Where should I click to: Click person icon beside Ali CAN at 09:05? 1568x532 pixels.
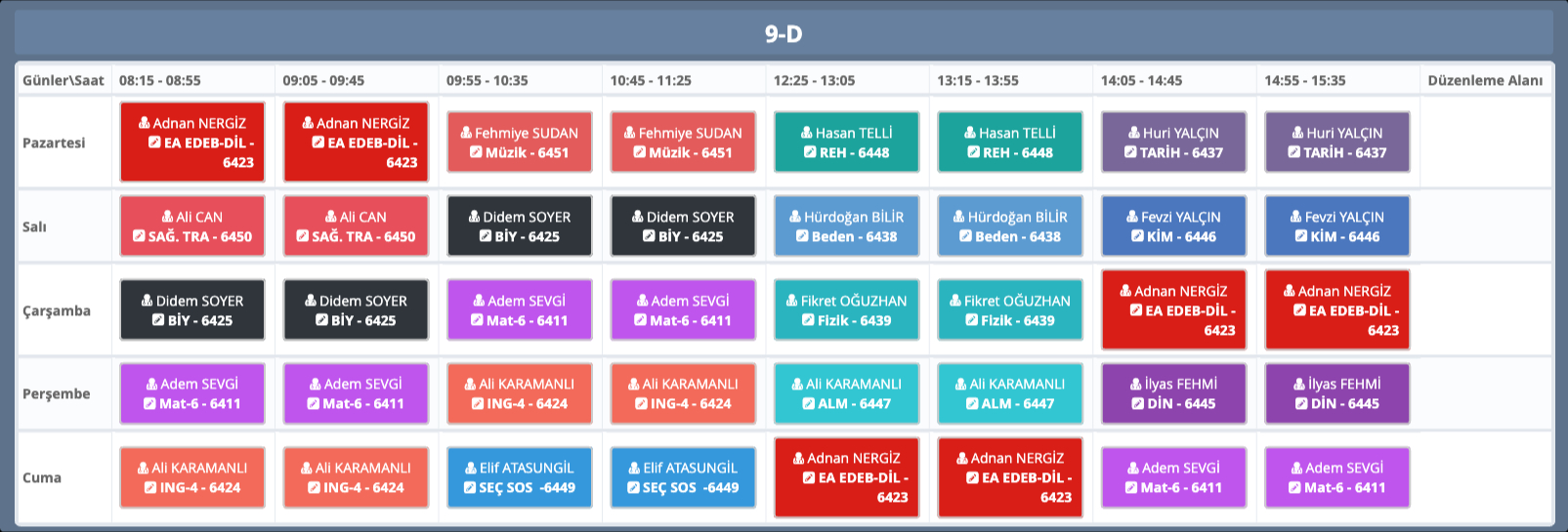[331, 217]
